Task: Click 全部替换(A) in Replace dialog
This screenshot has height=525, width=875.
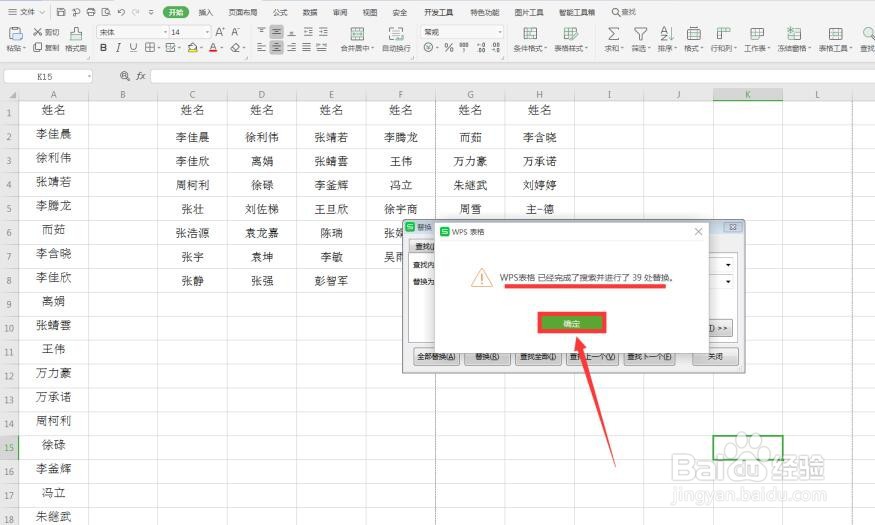Action: [x=436, y=357]
